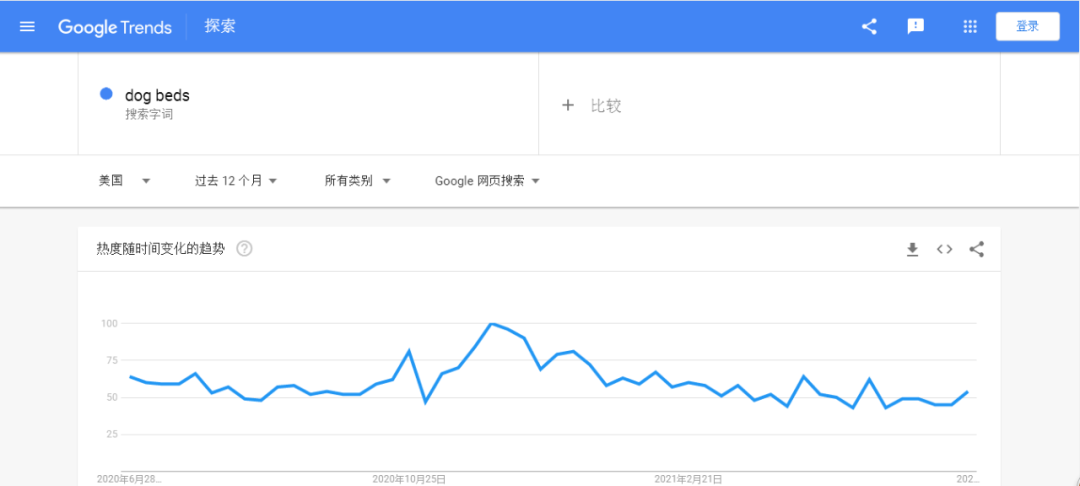Image resolution: width=1080 pixels, height=486 pixels.
Task: Click the peak point of the trend line
Action: 491,324
